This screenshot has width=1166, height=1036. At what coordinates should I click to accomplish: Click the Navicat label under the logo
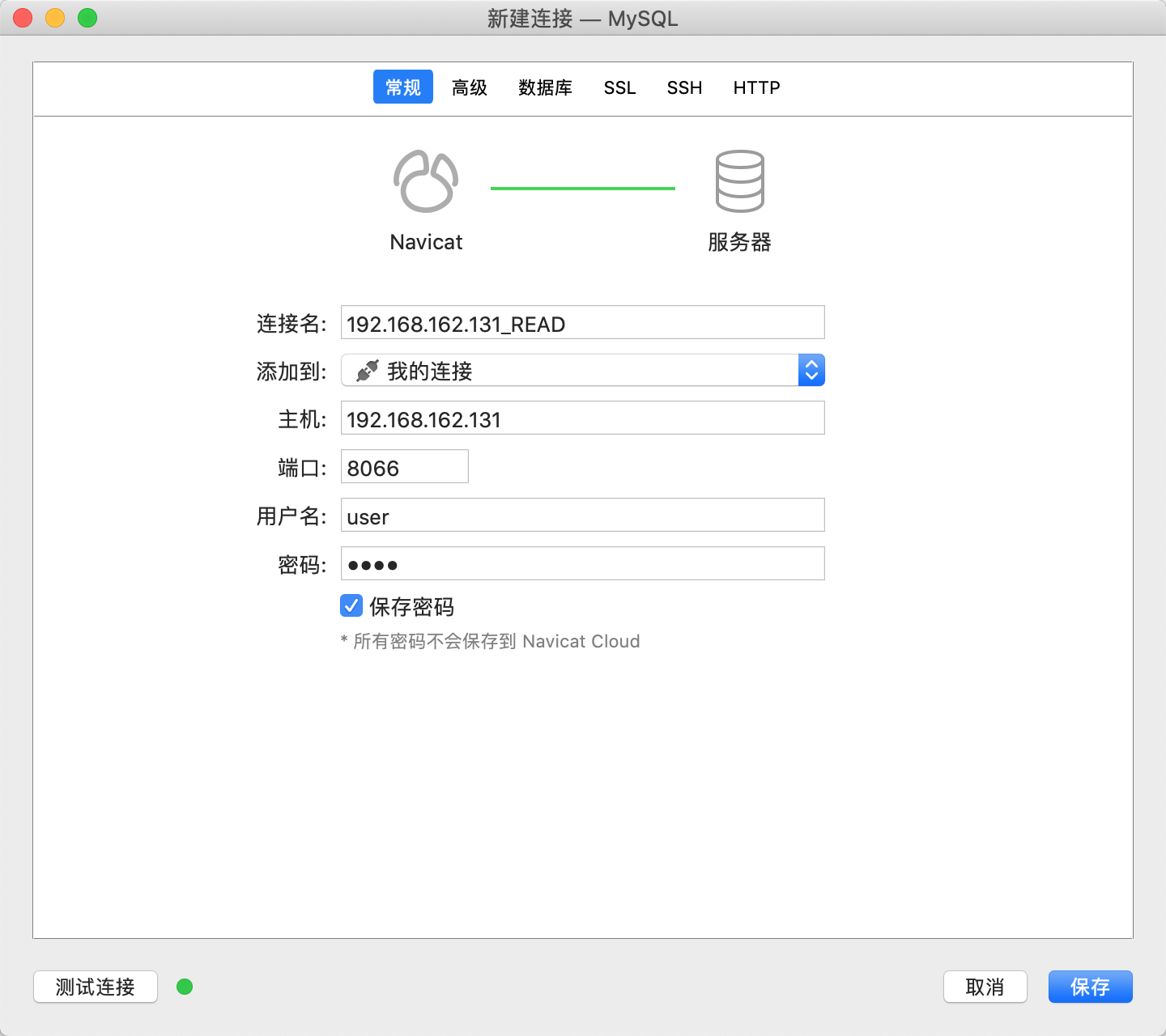coord(426,242)
